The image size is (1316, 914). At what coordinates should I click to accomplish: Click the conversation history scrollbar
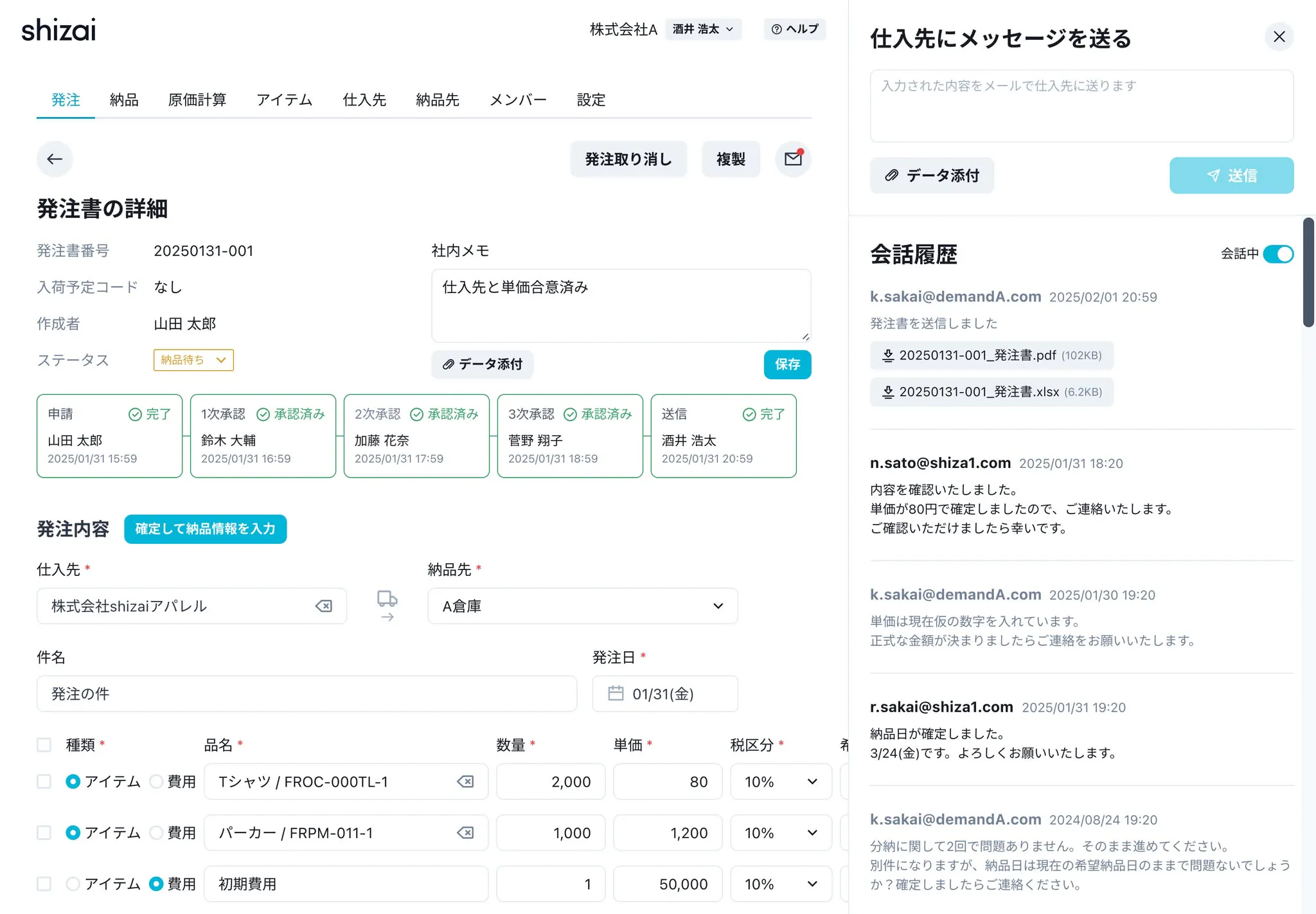(x=1308, y=272)
